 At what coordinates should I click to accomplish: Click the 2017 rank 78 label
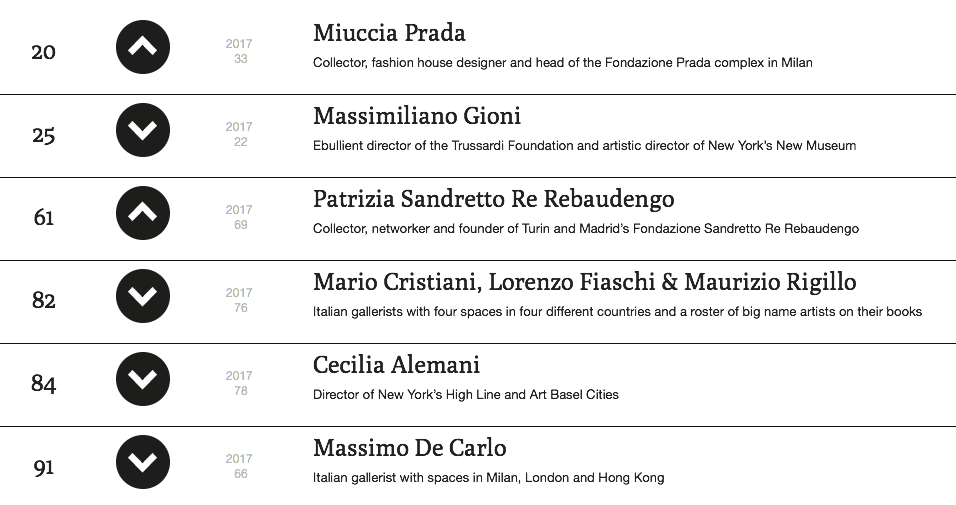tap(239, 383)
